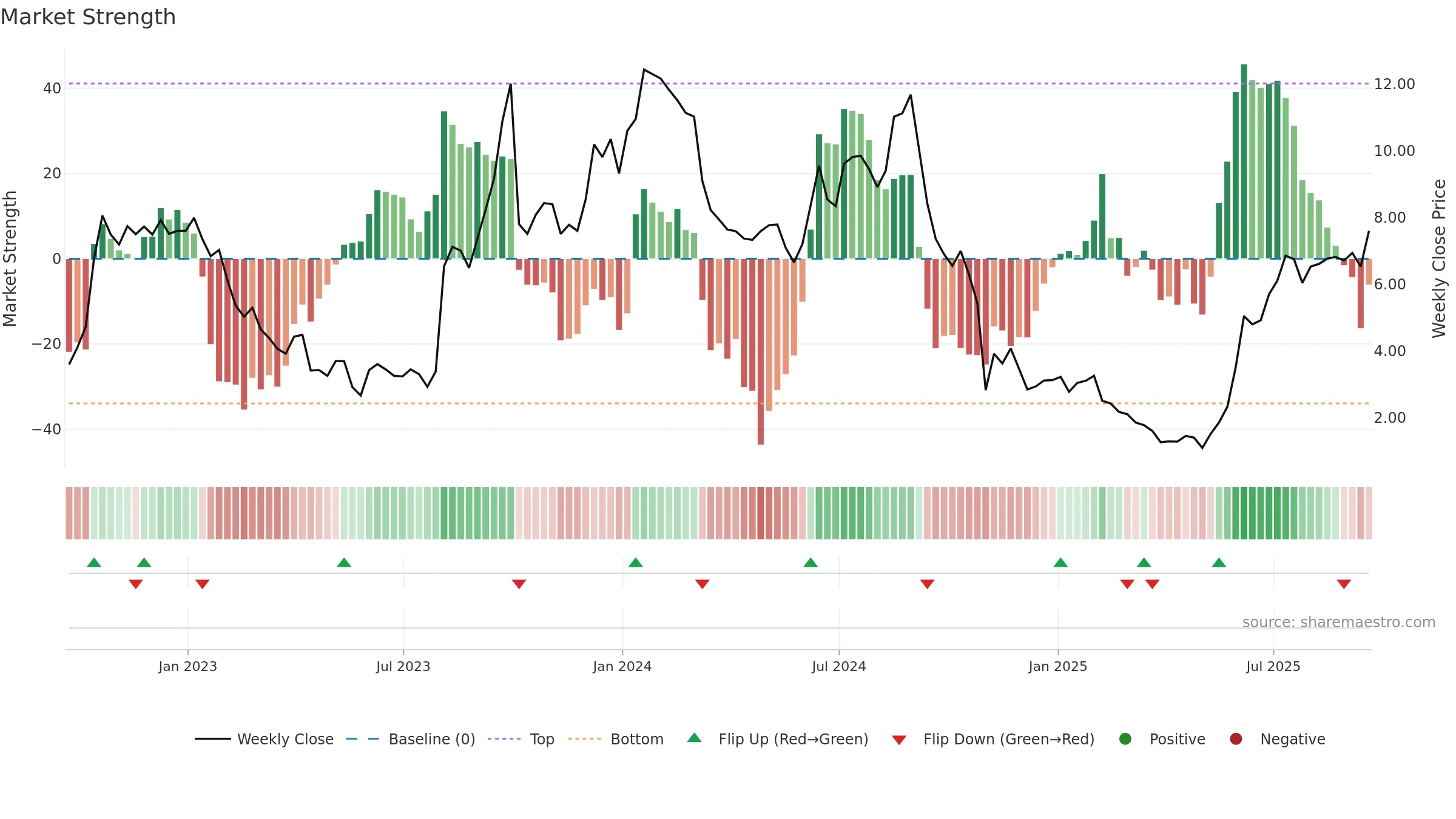Select the flip-down marker in mid November 2022
The height and width of the screenshot is (819, 1456).
coord(136,584)
